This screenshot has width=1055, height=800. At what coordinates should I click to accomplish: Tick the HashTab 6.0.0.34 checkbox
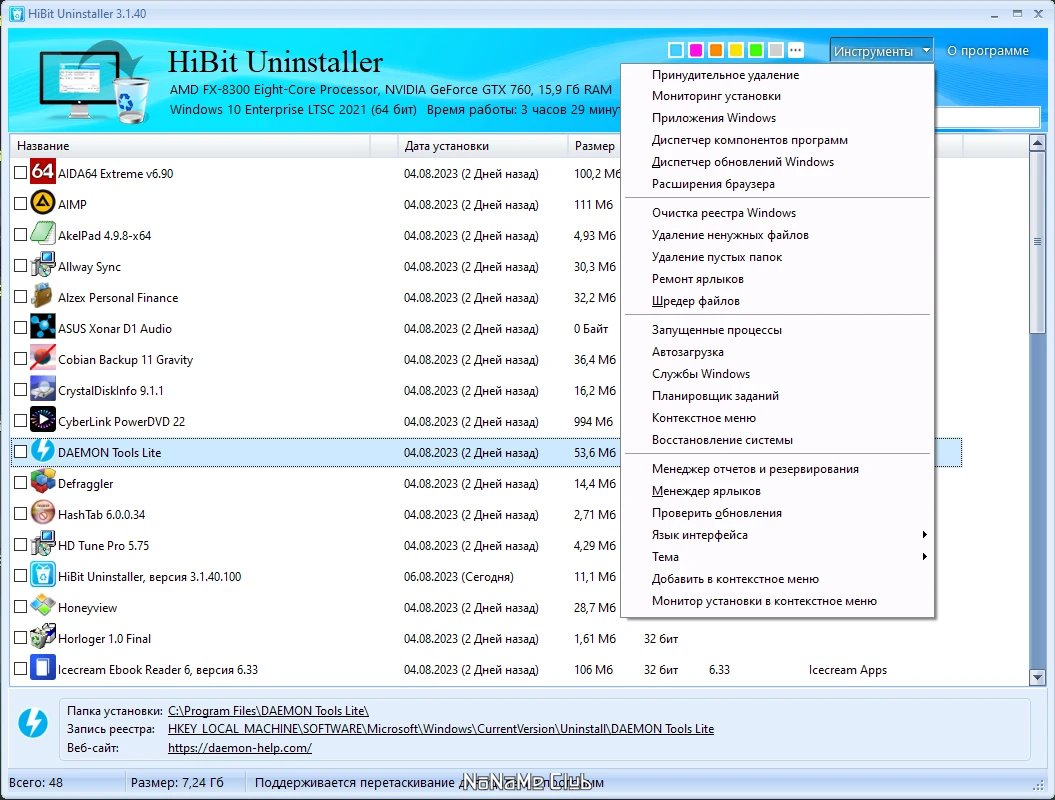click(x=20, y=513)
